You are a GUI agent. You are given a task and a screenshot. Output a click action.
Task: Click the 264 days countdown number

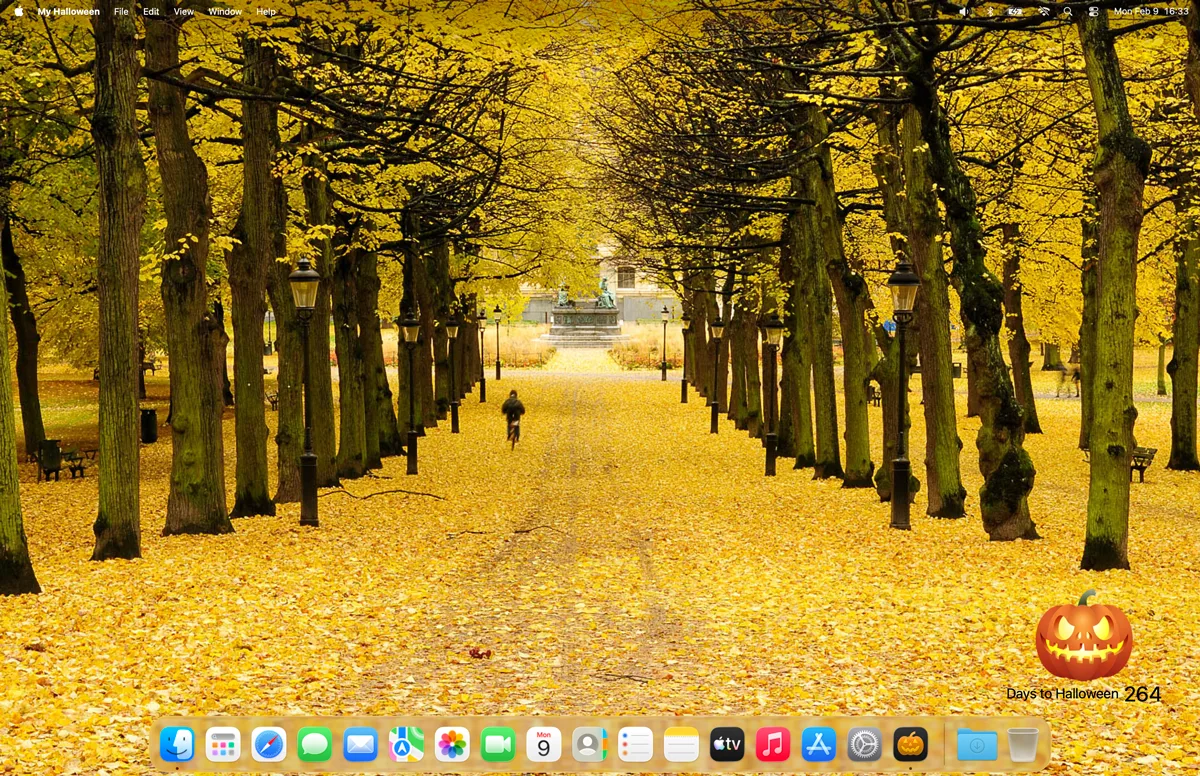click(x=1143, y=694)
